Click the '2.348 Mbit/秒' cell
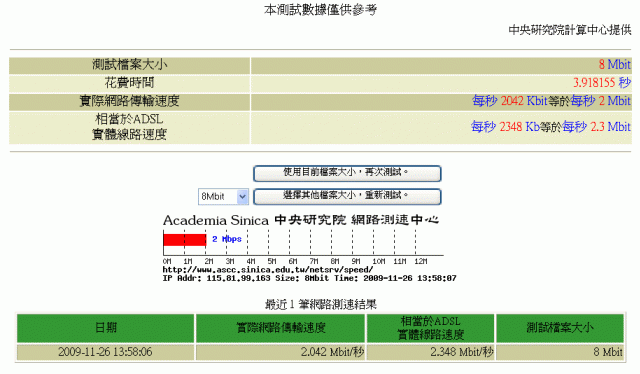The height and width of the screenshot is (374, 640). coord(431,352)
